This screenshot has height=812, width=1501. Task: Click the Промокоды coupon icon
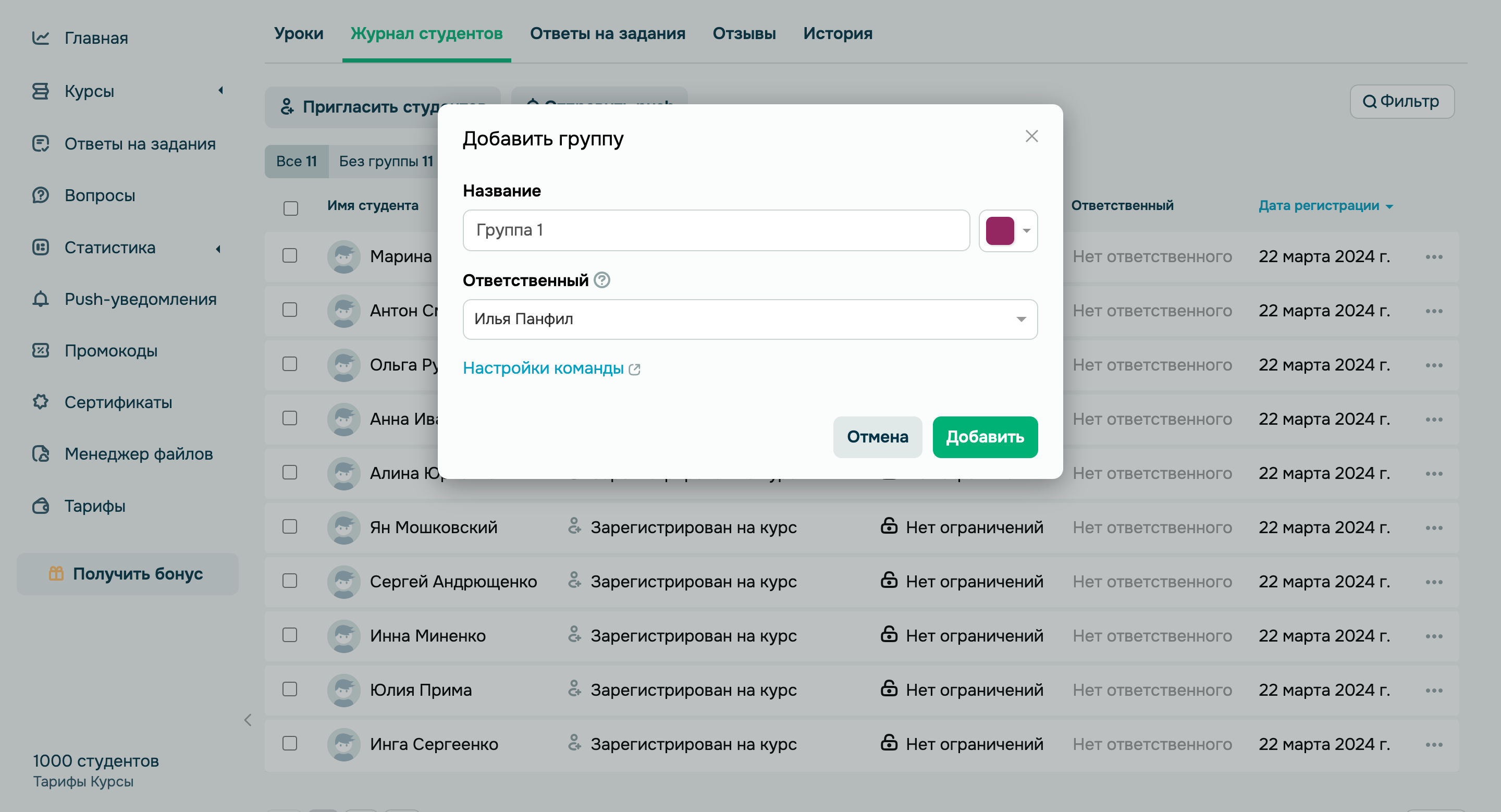[x=40, y=351]
